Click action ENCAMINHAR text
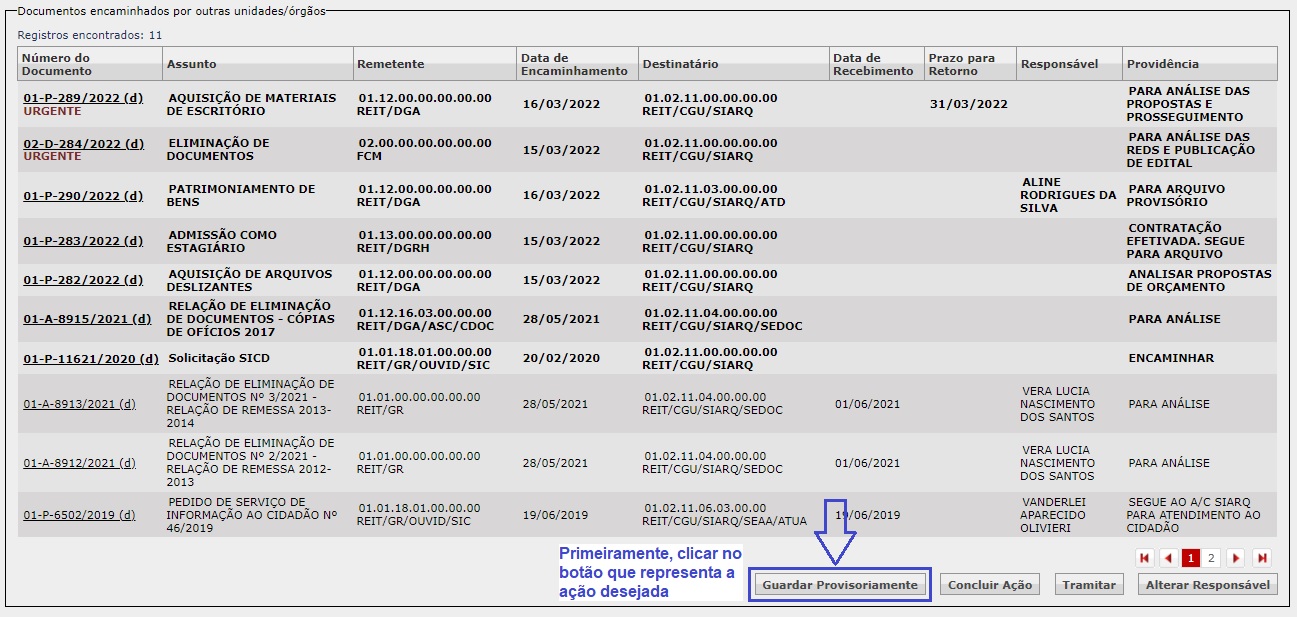 [1171, 358]
